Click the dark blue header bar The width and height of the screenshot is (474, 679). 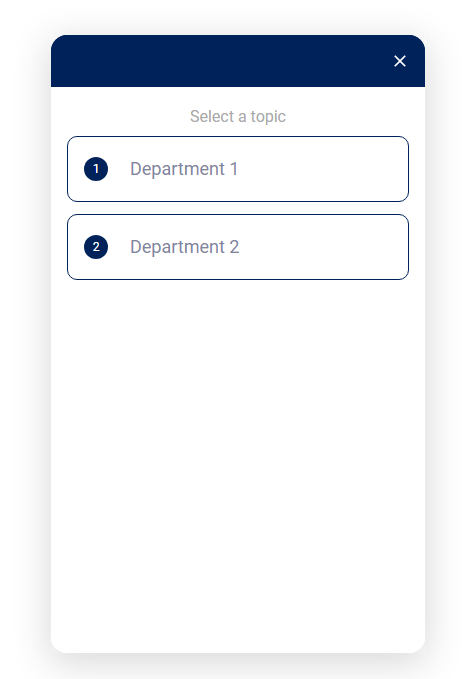[238, 61]
